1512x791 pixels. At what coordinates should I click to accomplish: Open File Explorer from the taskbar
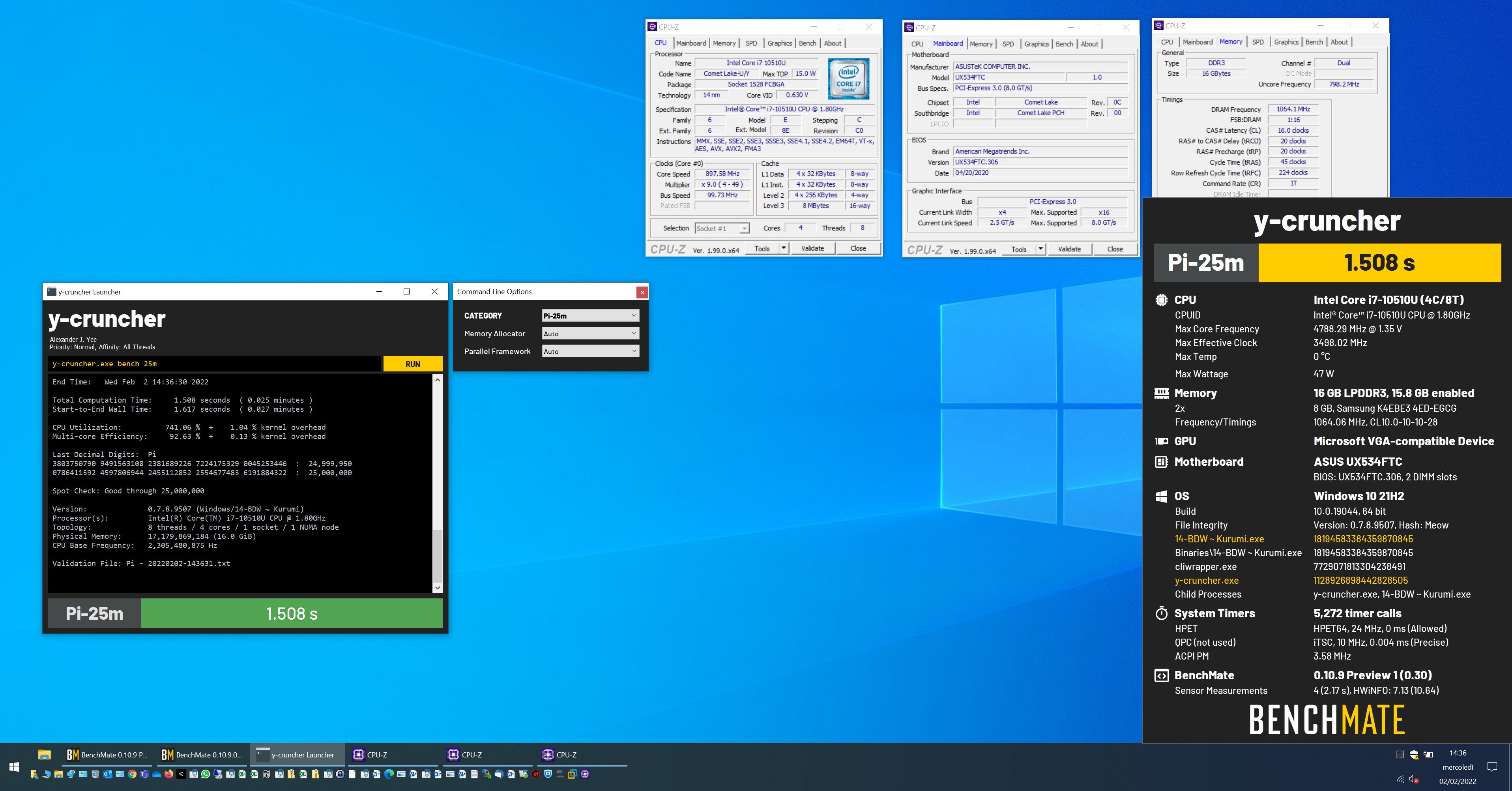point(45,755)
